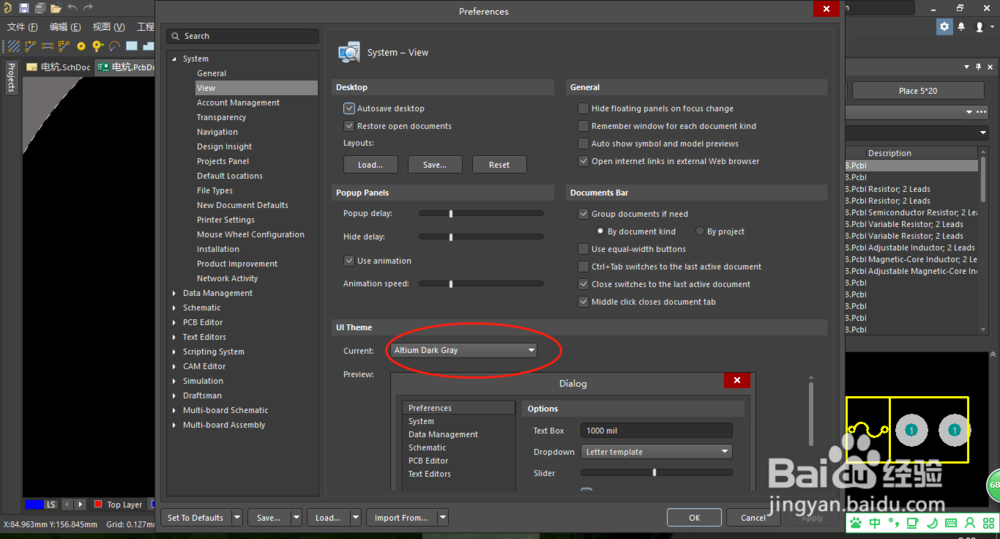Viewport: 1000px width, 539px height.
Task: Select the Place Via tool
Action: (98, 46)
